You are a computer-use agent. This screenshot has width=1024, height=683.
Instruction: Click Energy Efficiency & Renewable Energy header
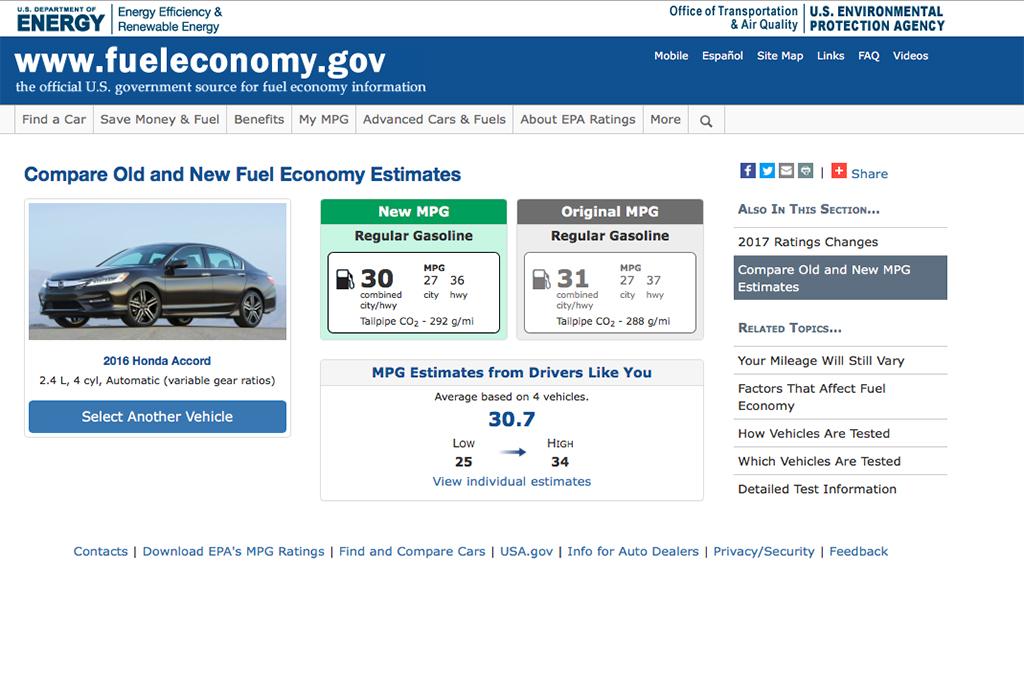170,19
